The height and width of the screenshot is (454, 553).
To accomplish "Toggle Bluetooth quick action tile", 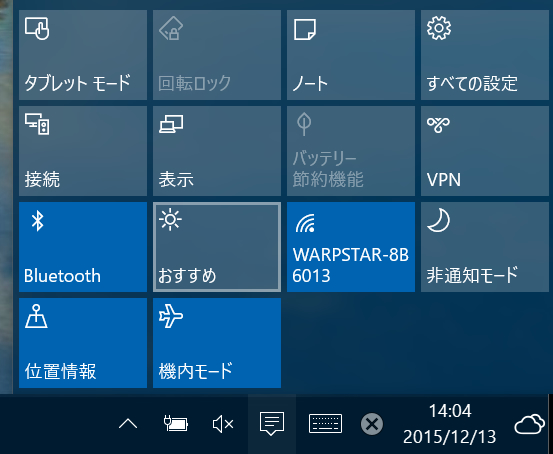I will coord(83,247).
